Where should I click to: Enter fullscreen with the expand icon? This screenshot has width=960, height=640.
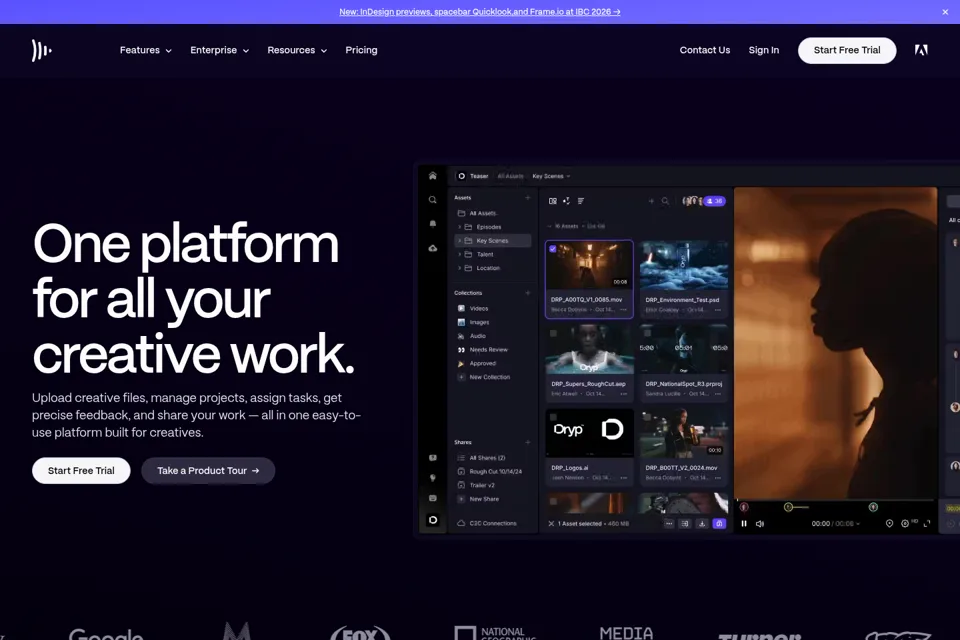(x=927, y=524)
